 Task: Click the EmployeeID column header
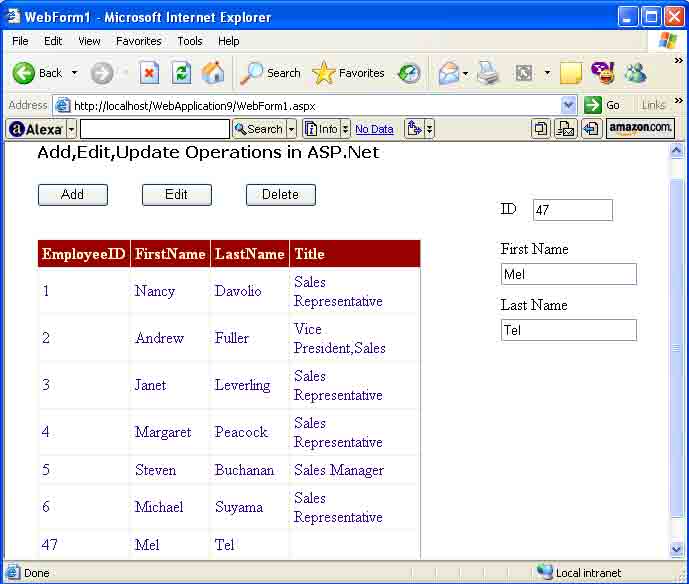(x=84, y=254)
